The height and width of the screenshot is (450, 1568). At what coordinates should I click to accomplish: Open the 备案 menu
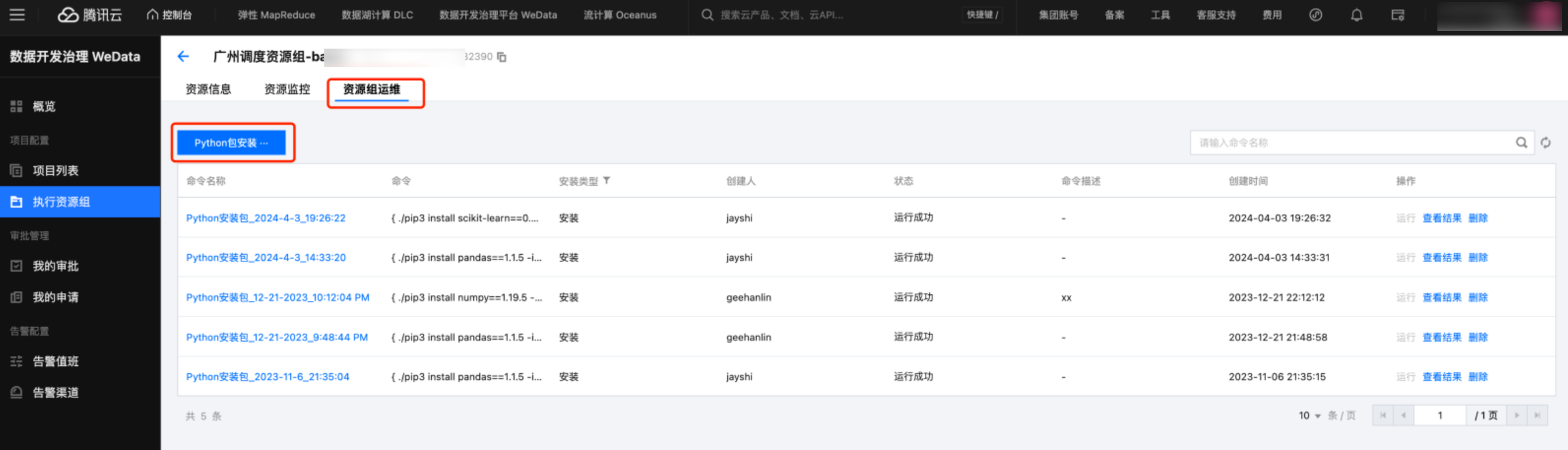(x=1114, y=14)
